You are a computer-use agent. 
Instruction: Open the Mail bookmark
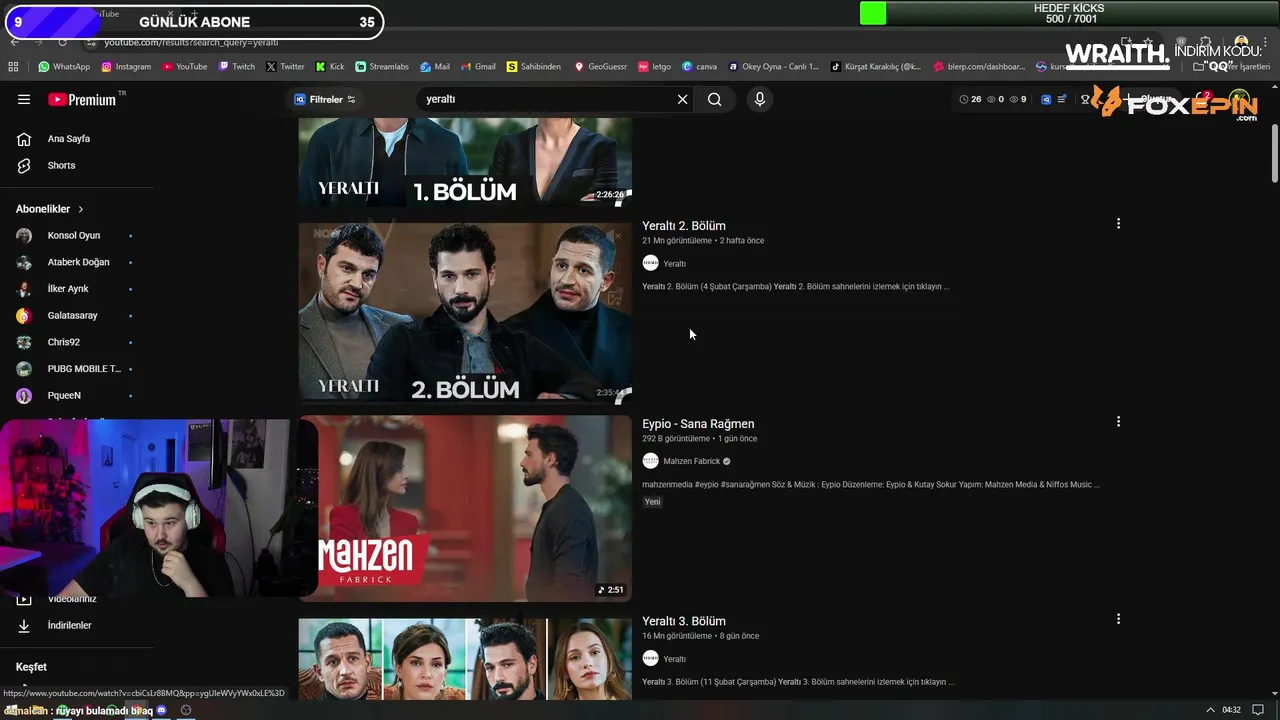[435, 67]
